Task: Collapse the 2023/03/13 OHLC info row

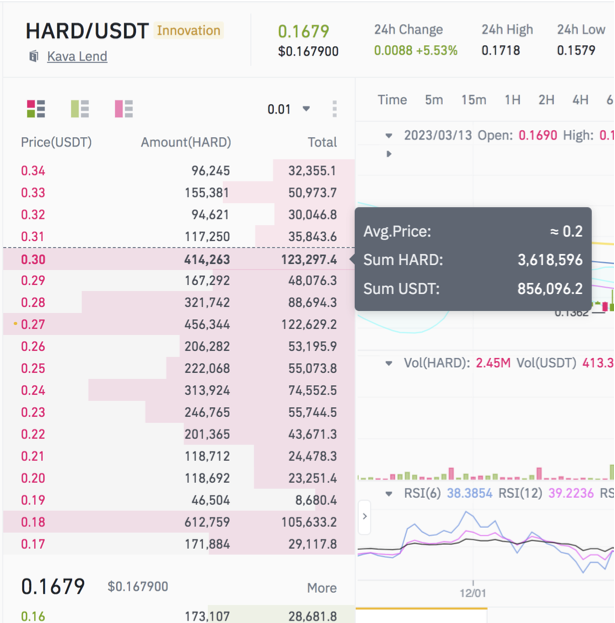Action: (389, 136)
